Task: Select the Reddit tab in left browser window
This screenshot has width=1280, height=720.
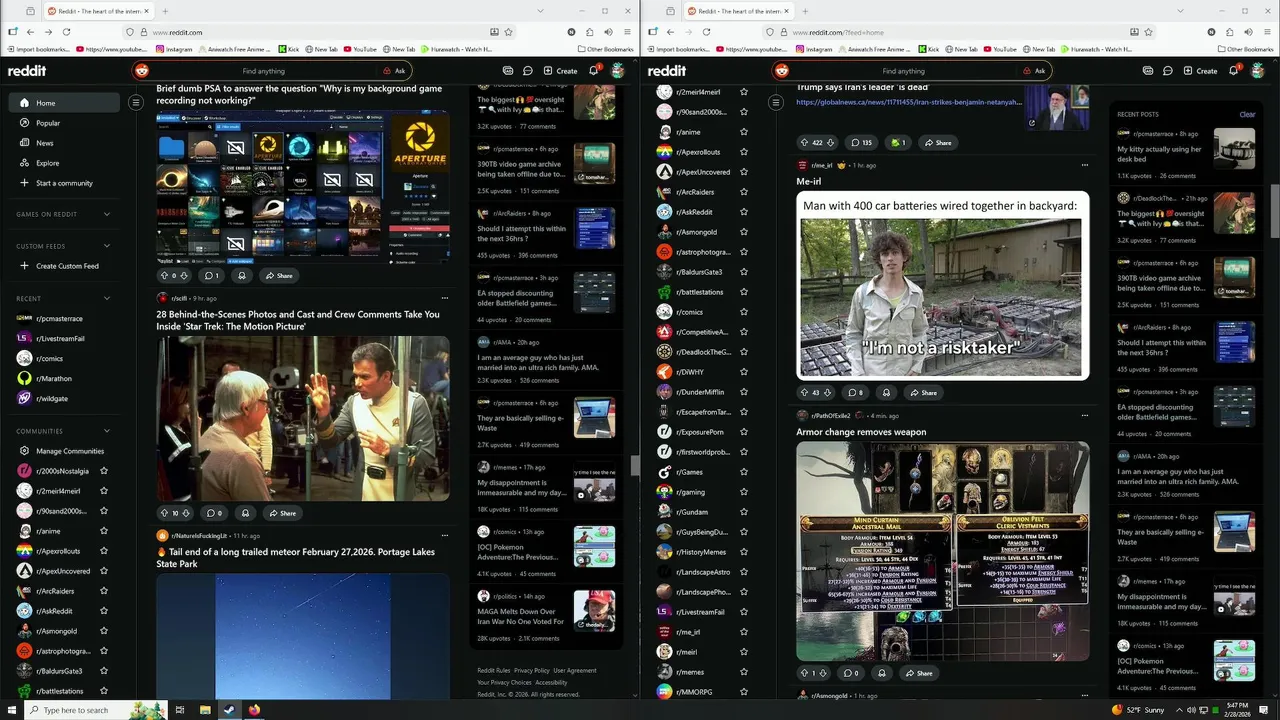Action: 98,11
